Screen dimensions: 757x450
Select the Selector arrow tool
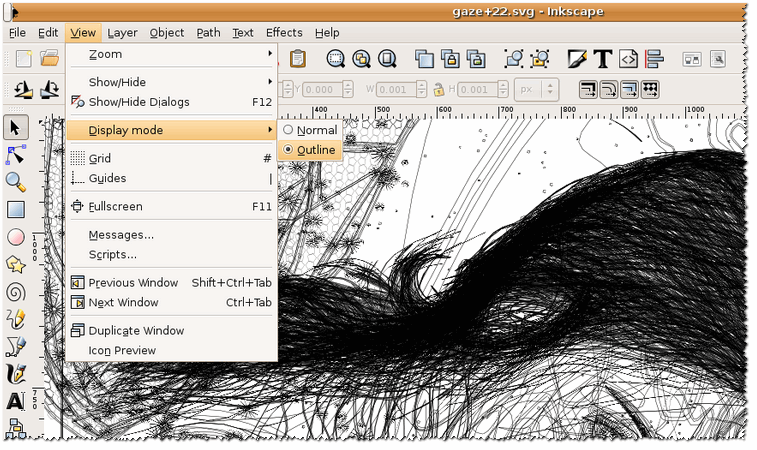coord(16,128)
